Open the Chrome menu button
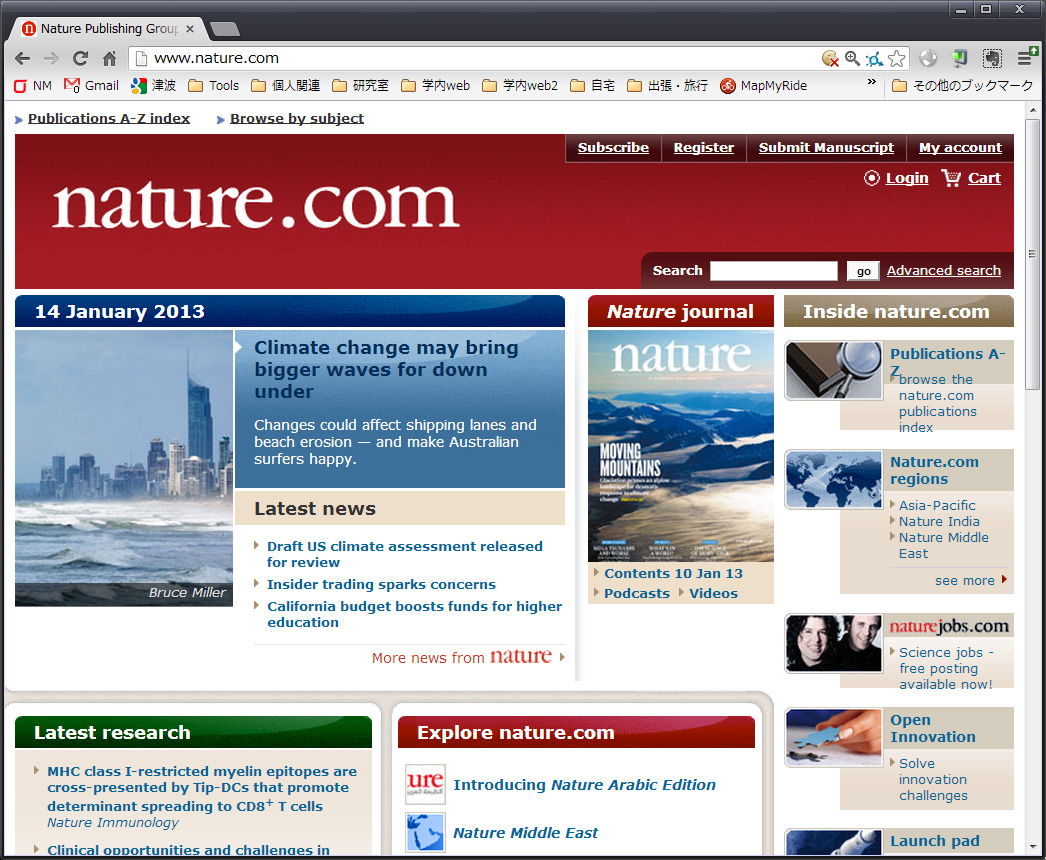 (x=1026, y=58)
